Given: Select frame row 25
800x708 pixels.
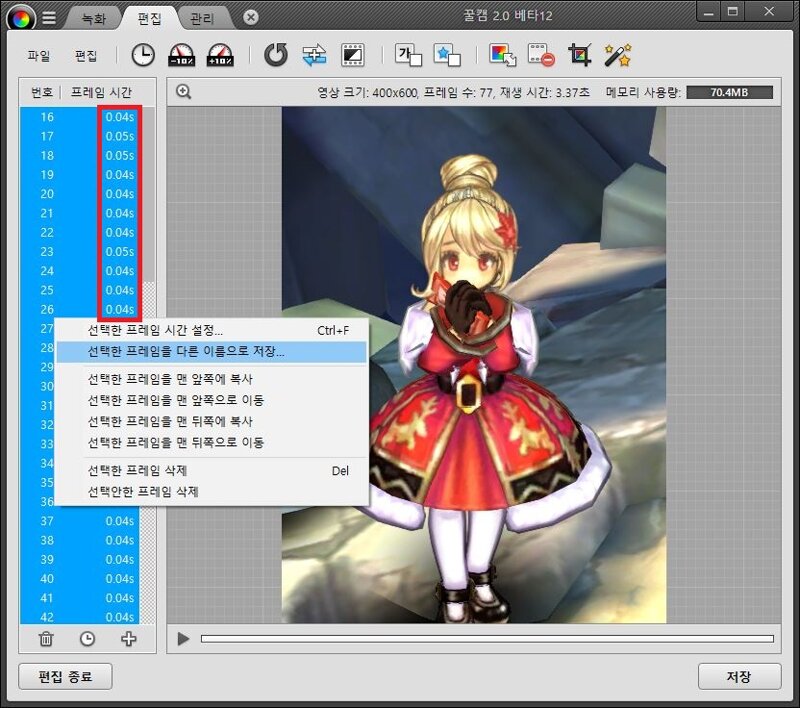Looking at the screenshot, I should point(80,290).
